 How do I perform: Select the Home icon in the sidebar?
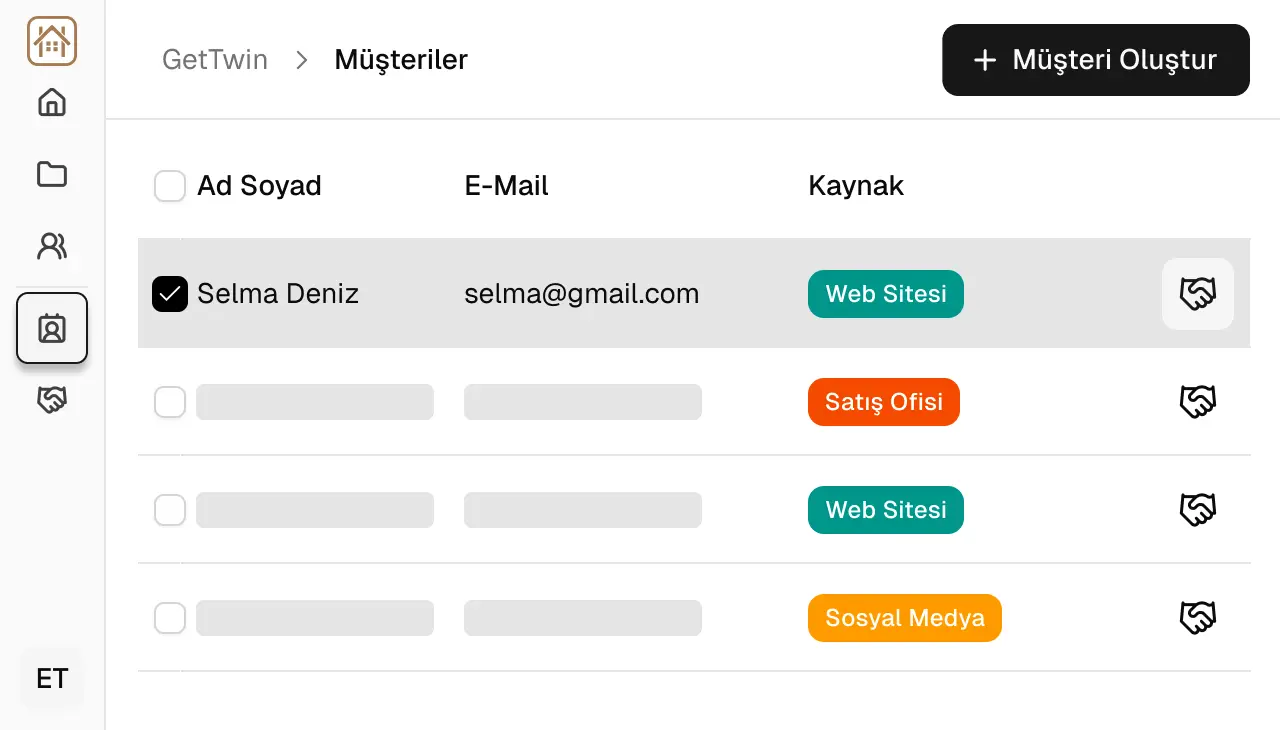coord(51,102)
